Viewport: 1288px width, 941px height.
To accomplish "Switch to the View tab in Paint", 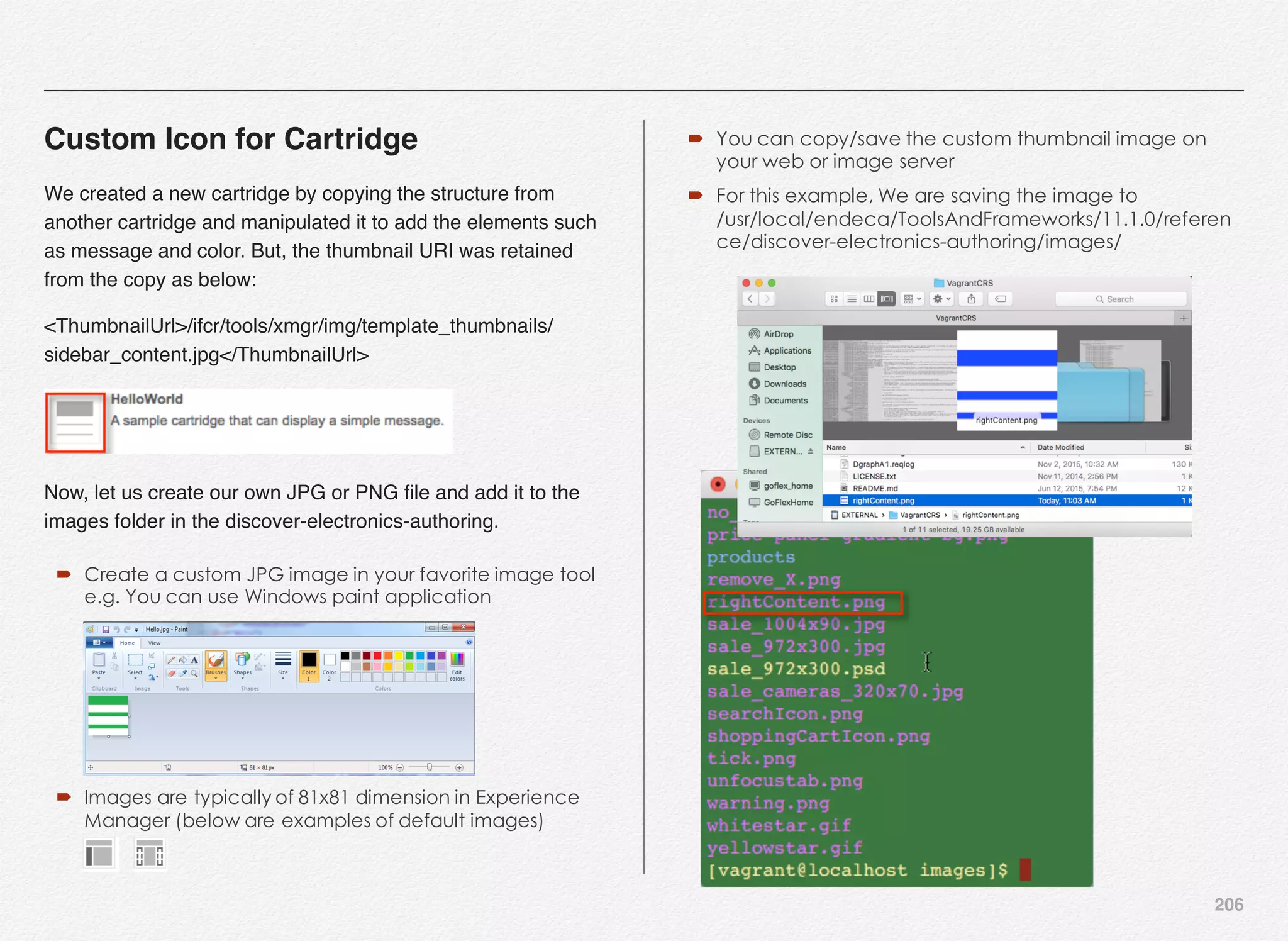I will (x=154, y=643).
